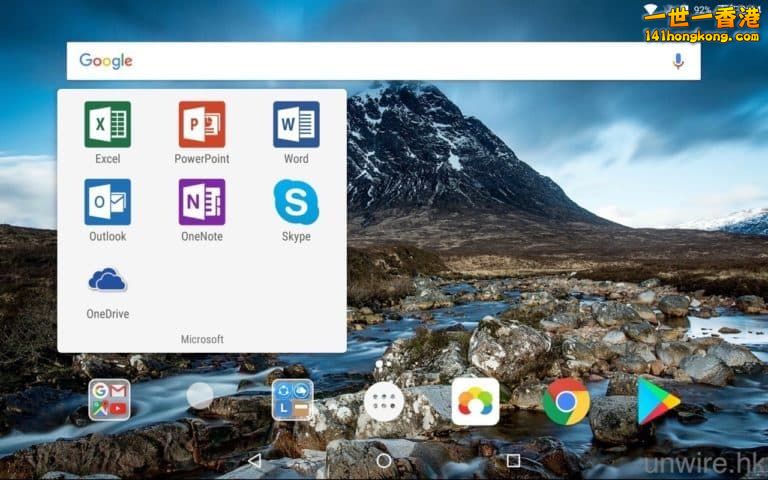Screen dimensions: 768x480
Task: Open Chrome browser
Action: pos(566,402)
